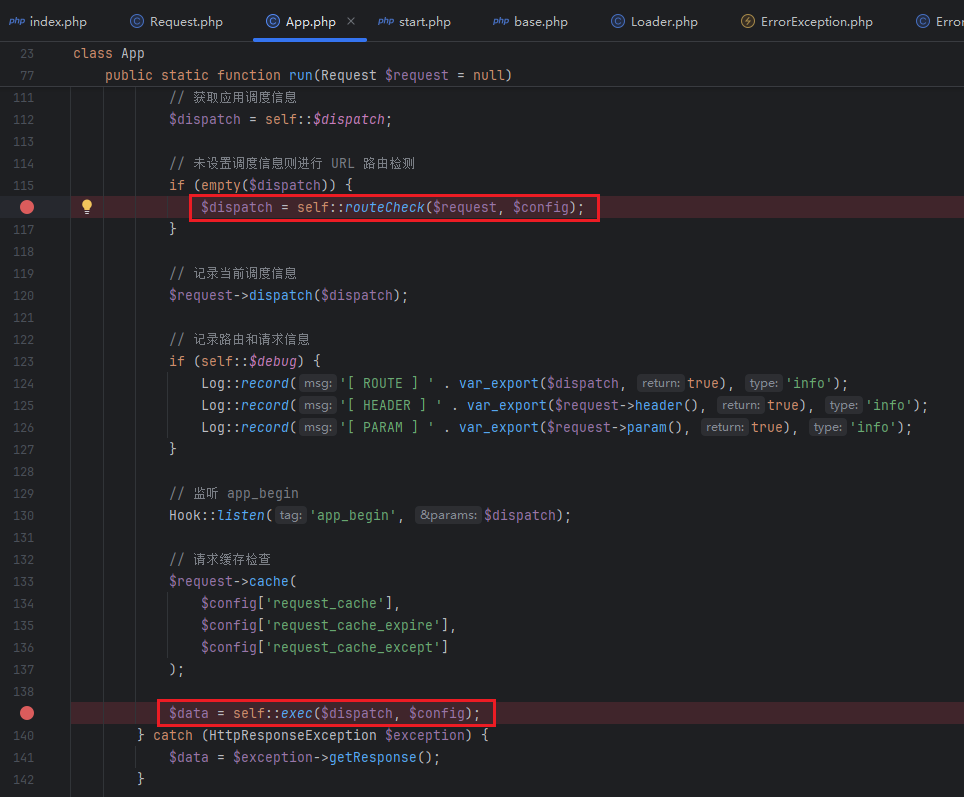Click line number 111 in gutter
964x797 pixels.
pos(23,98)
